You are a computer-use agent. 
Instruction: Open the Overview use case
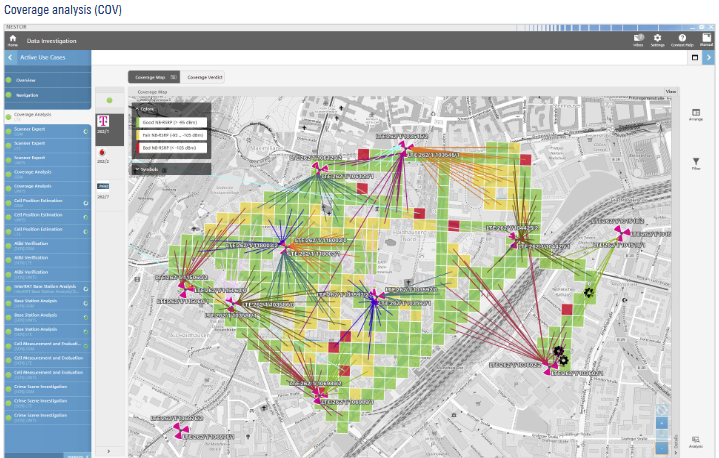pos(27,79)
